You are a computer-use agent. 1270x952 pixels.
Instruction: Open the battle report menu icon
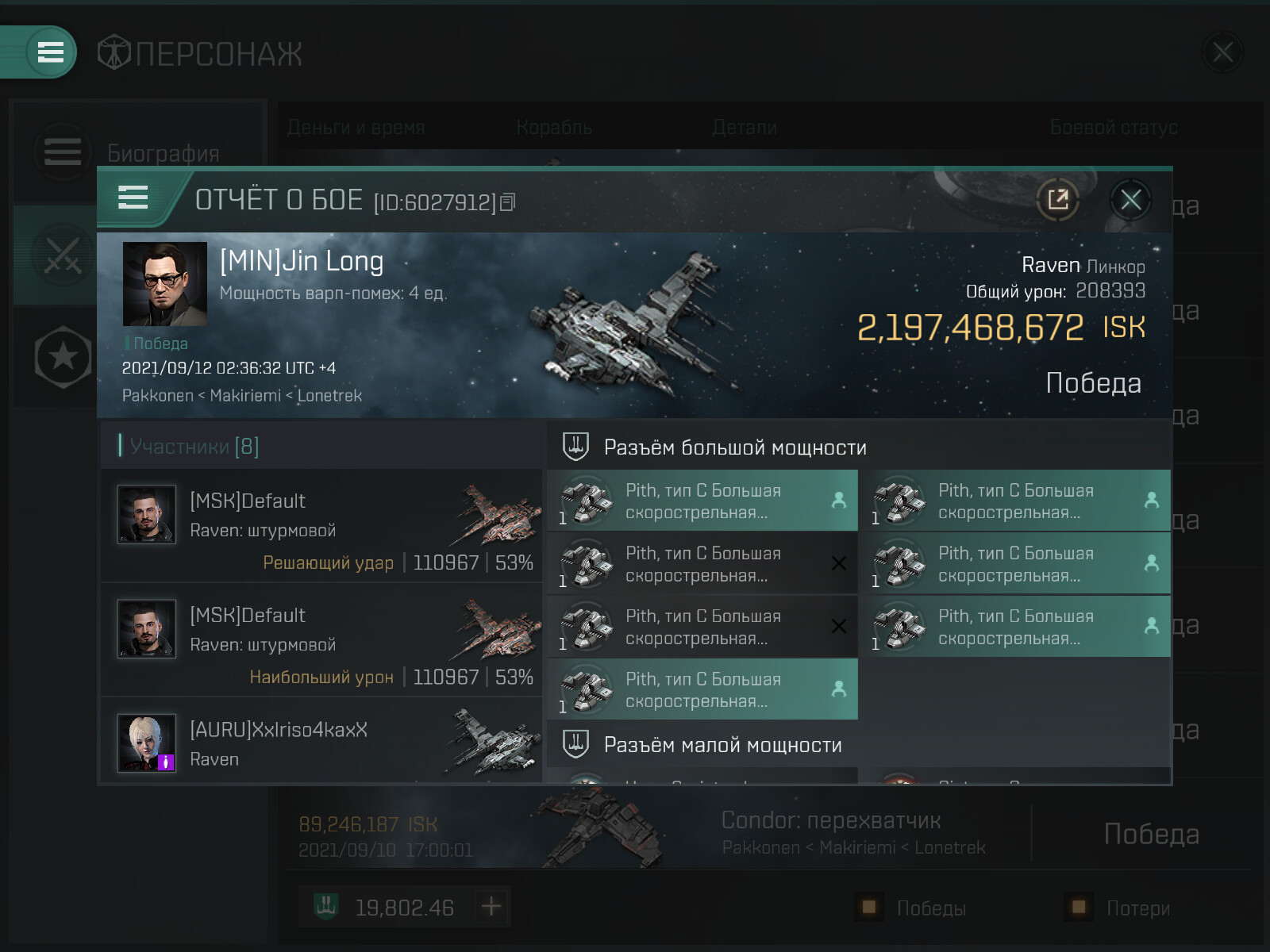pyautogui.click(x=133, y=198)
